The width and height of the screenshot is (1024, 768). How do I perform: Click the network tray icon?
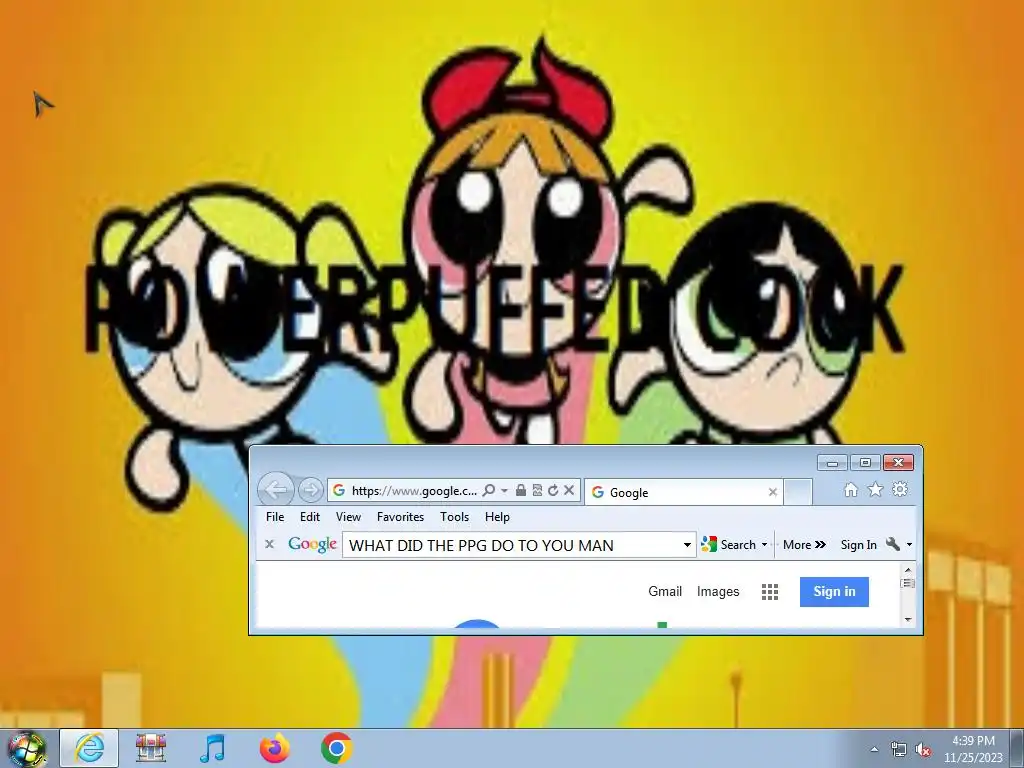click(x=899, y=750)
